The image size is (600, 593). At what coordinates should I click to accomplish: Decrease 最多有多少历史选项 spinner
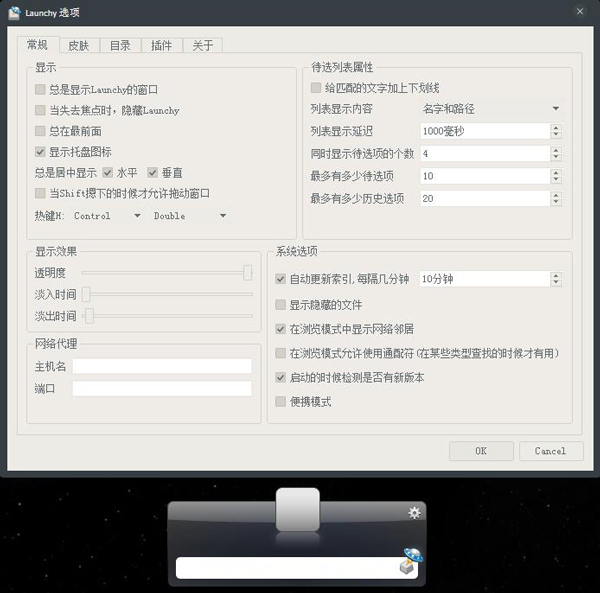point(556,202)
